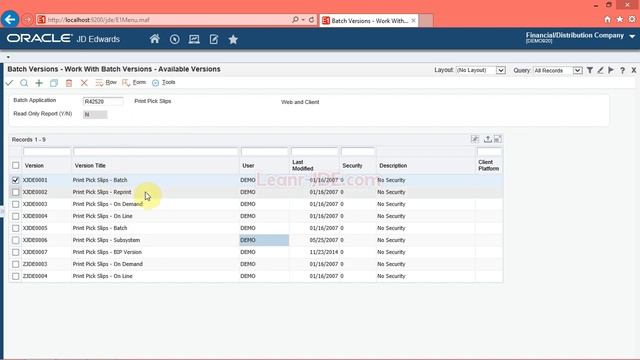Click the Last Modified filter field
The image size is (640, 360).
[x=315, y=152]
